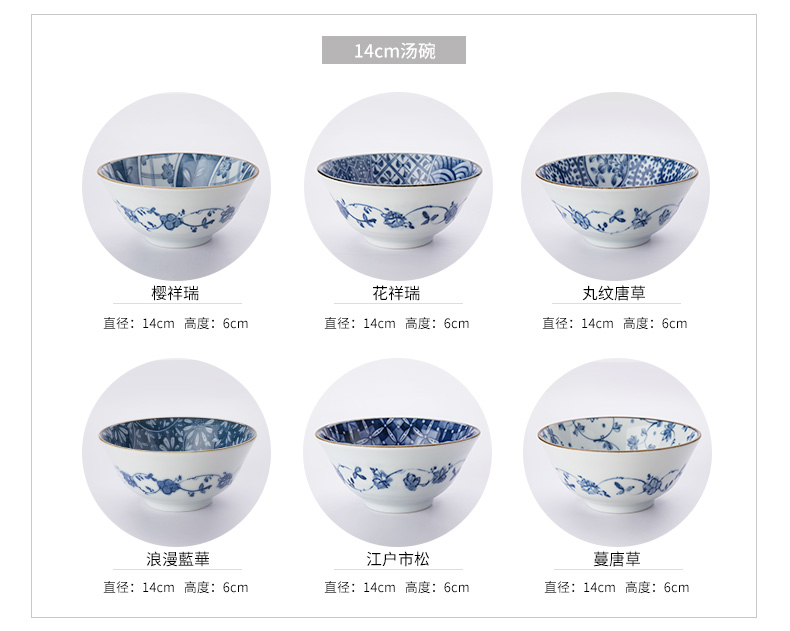The height and width of the screenshot is (631, 790).
Task: Click the 丸纹唐草 product name label
Action: click(614, 293)
